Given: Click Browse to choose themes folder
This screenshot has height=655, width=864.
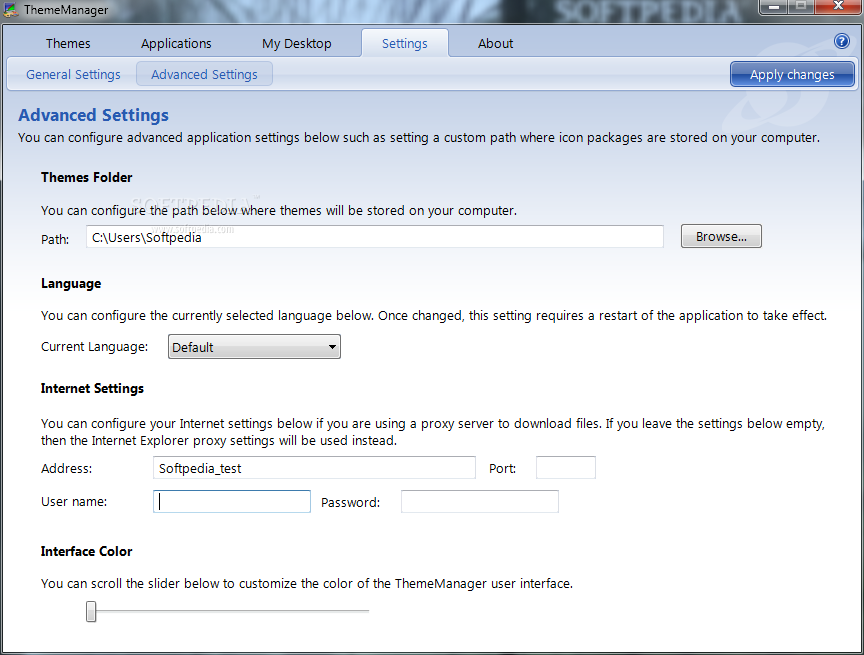Looking at the screenshot, I should click(721, 236).
